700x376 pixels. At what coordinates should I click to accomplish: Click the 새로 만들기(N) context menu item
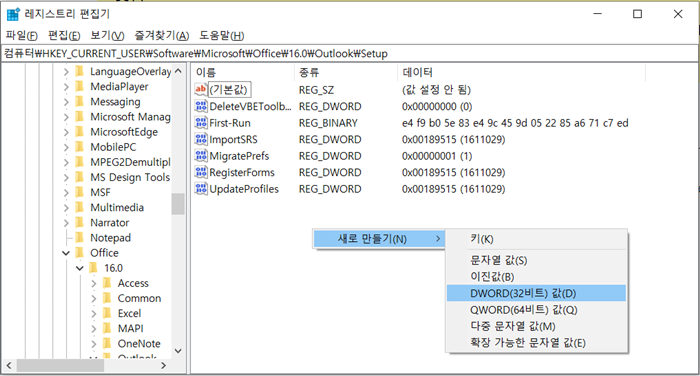pos(379,239)
